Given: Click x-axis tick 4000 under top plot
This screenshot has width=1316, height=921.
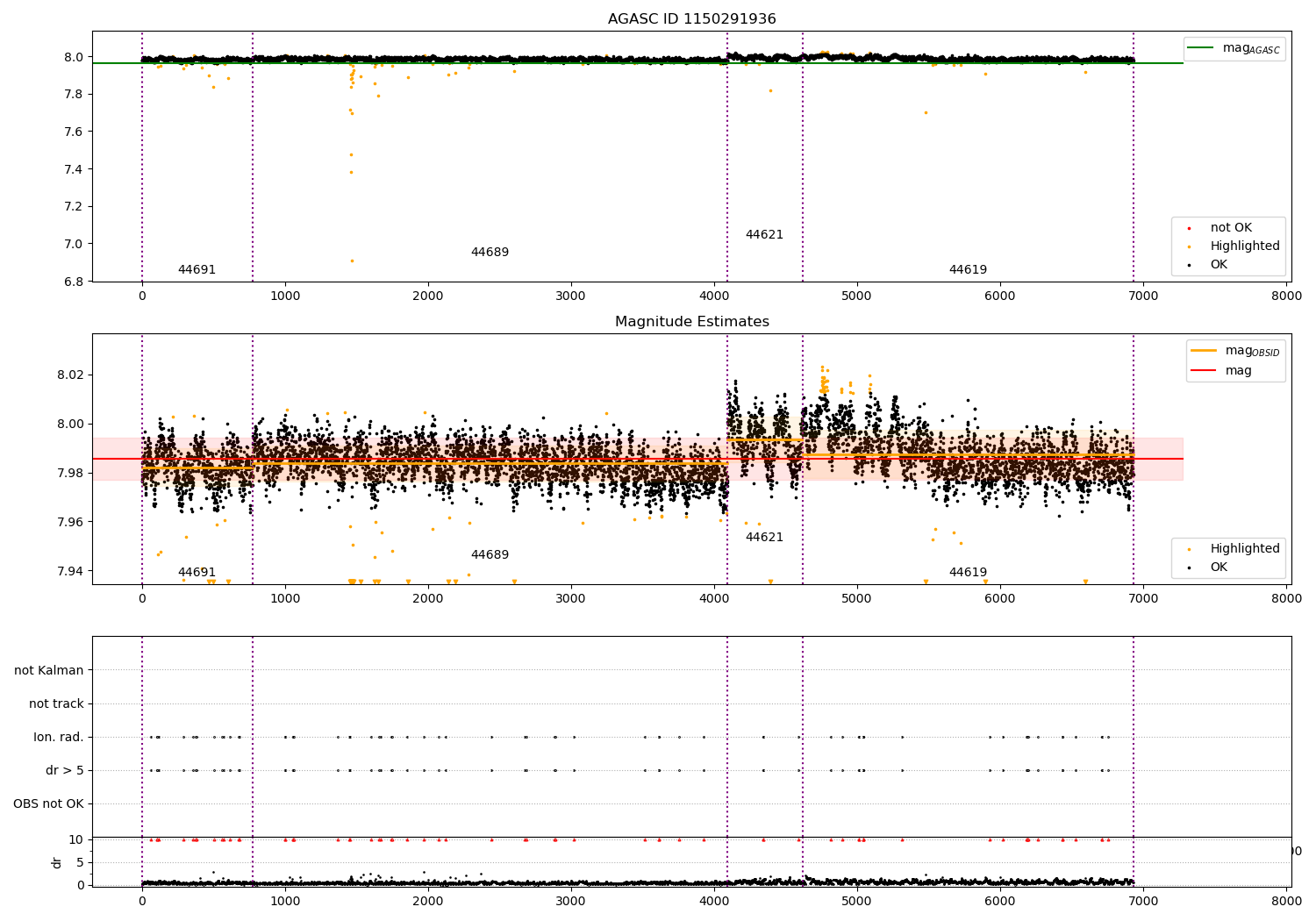Looking at the screenshot, I should point(714,296).
